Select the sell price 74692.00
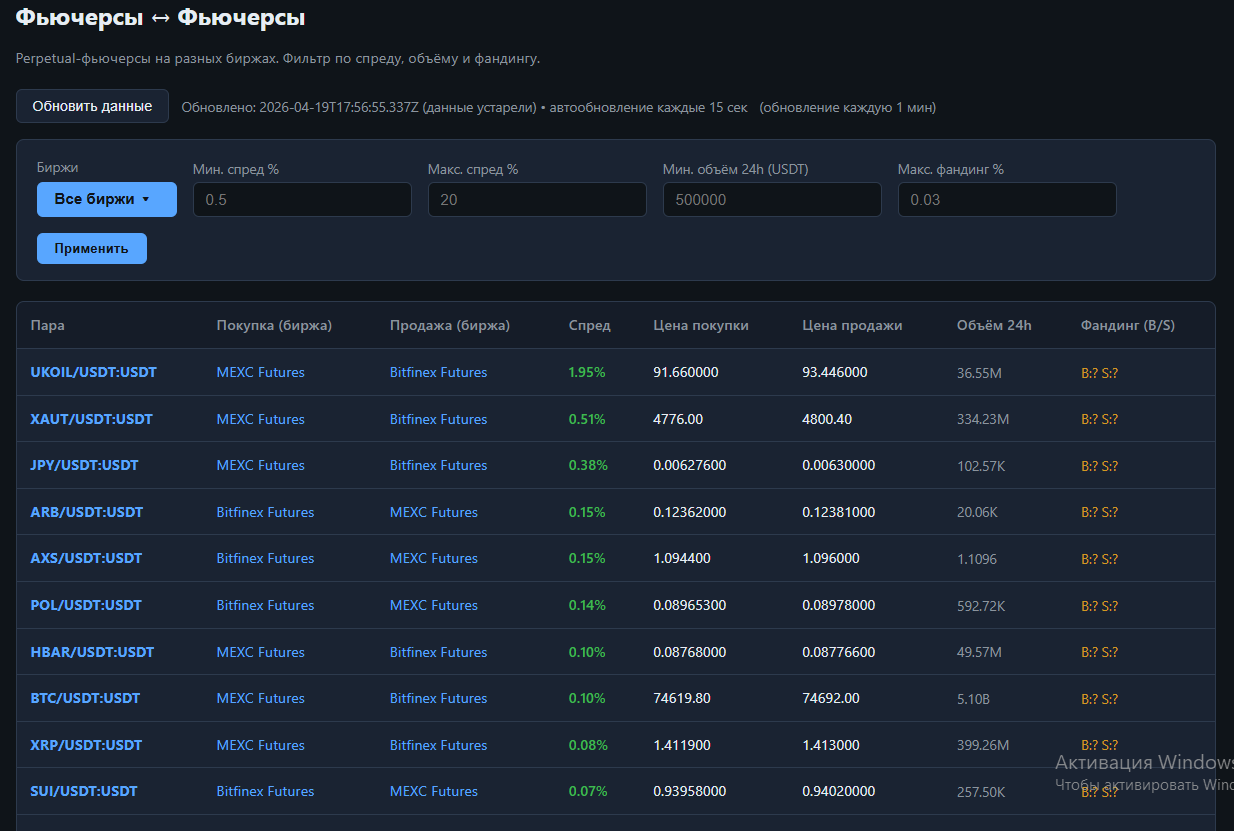The image size is (1234, 831). click(831, 698)
